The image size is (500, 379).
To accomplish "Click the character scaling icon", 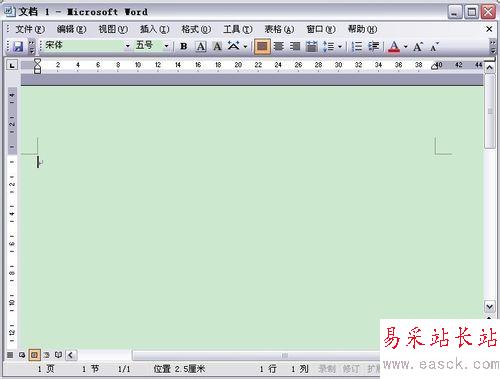I will (234, 46).
